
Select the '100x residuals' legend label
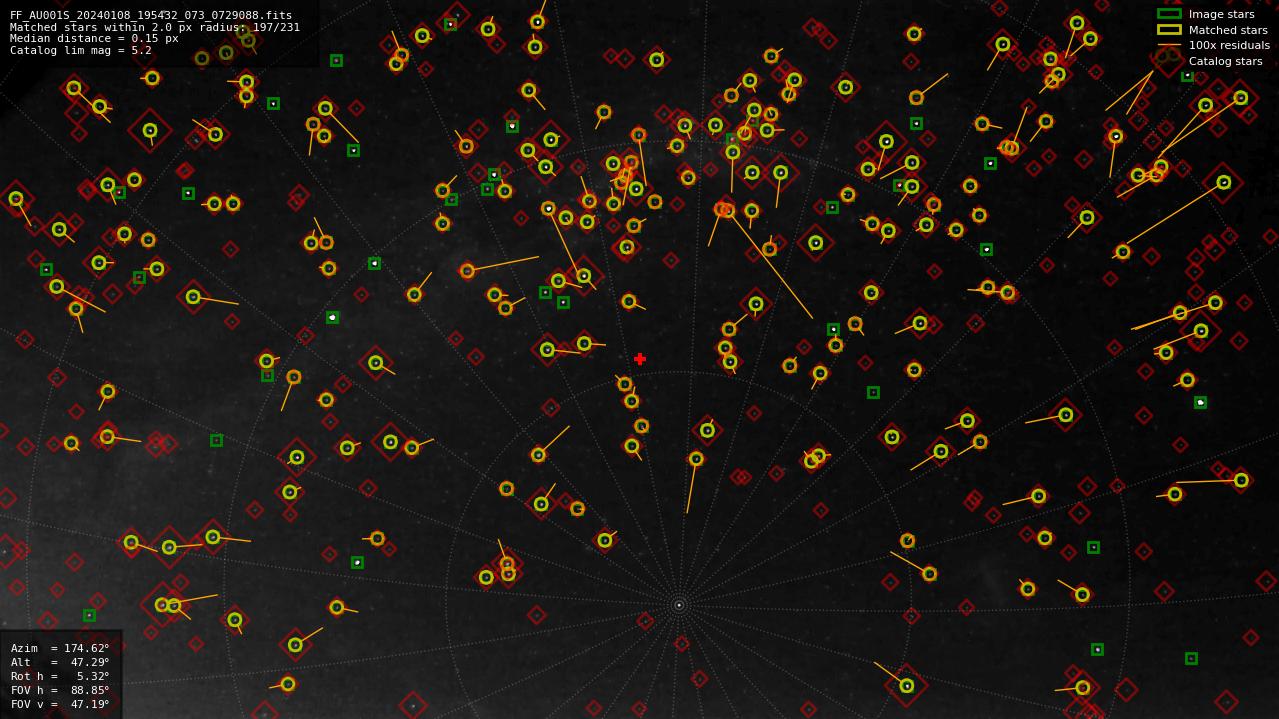coord(1229,45)
